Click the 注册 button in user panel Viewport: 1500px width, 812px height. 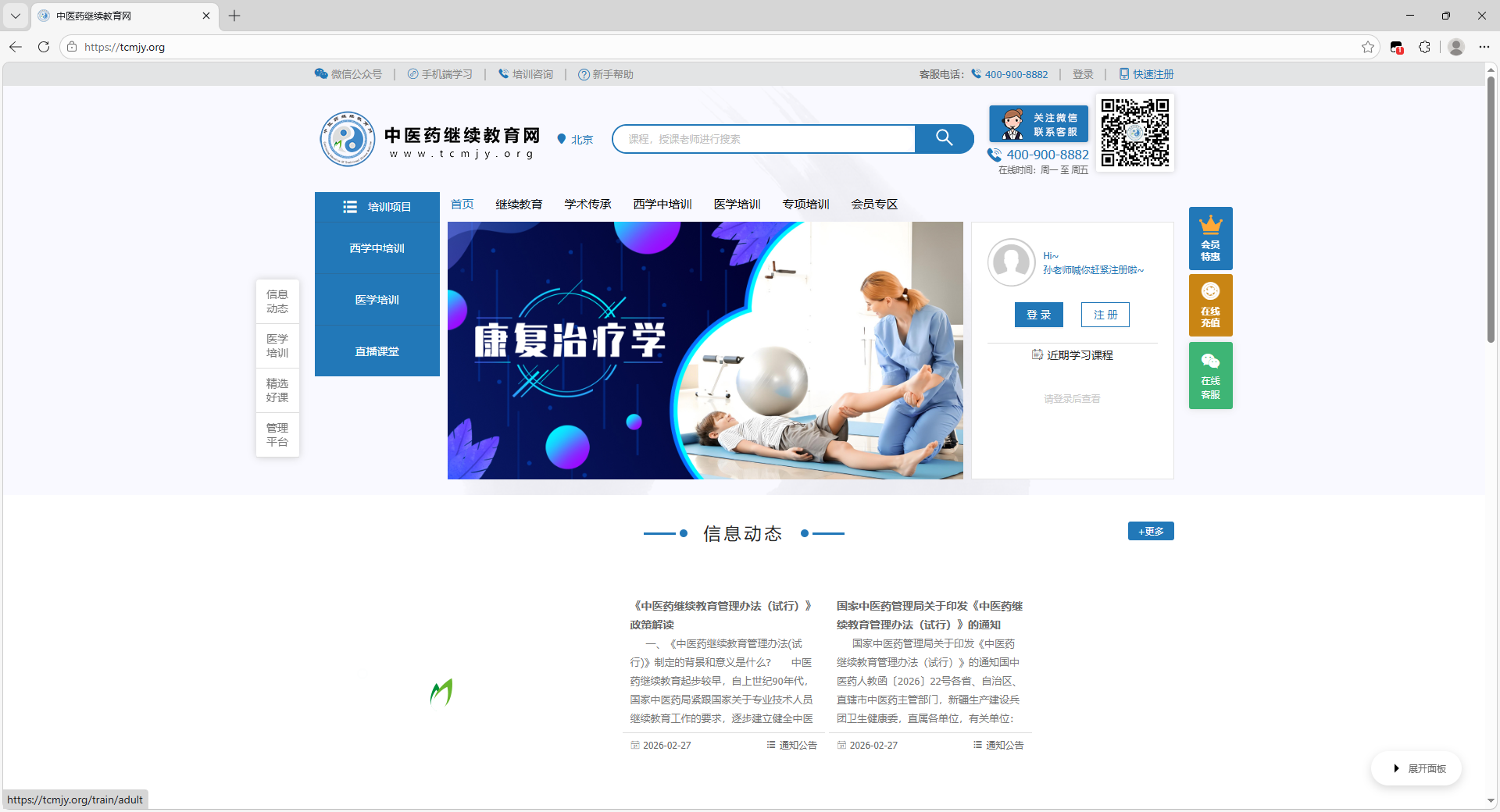[x=1105, y=315]
